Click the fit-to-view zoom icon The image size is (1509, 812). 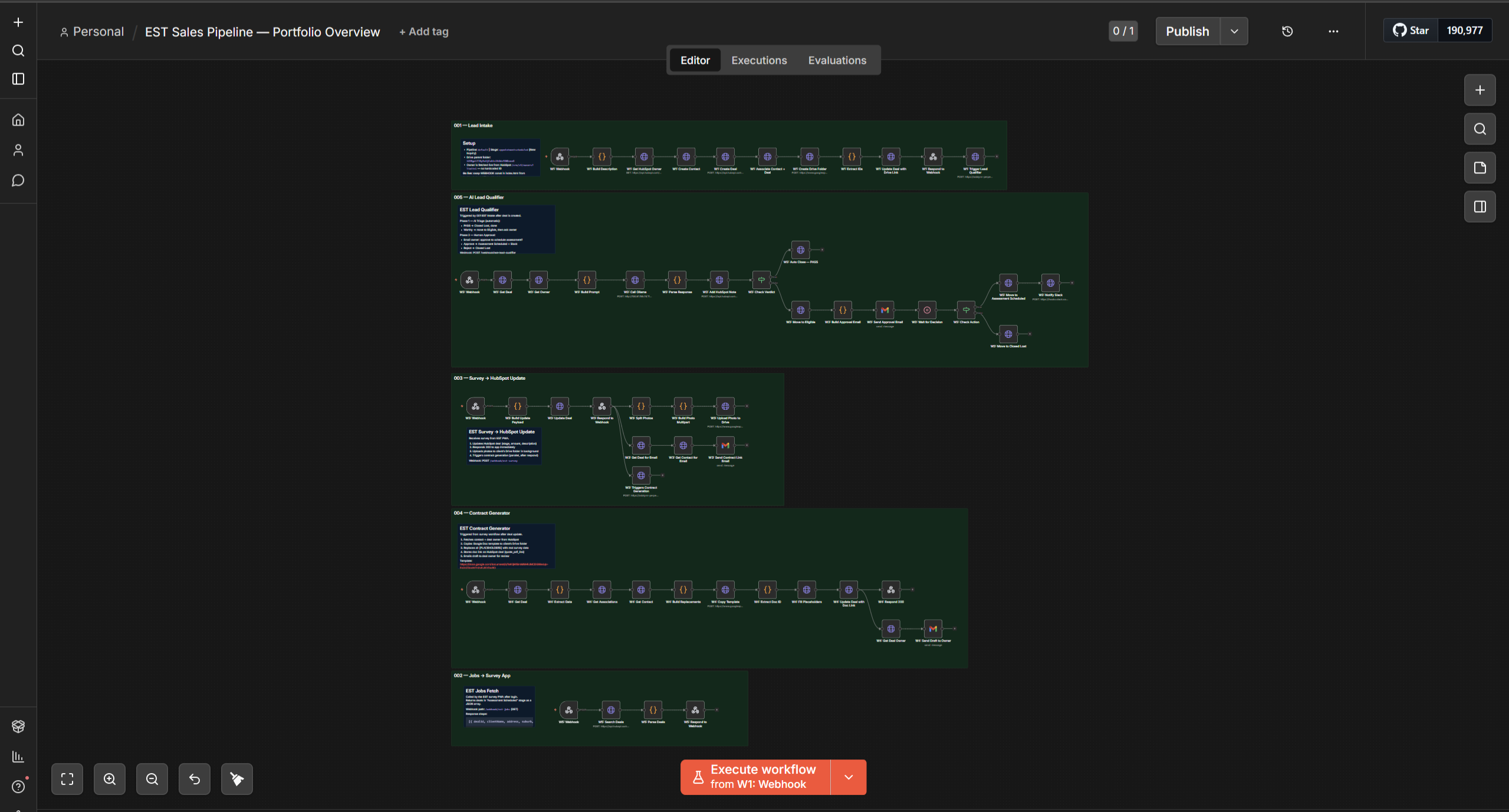(x=67, y=779)
